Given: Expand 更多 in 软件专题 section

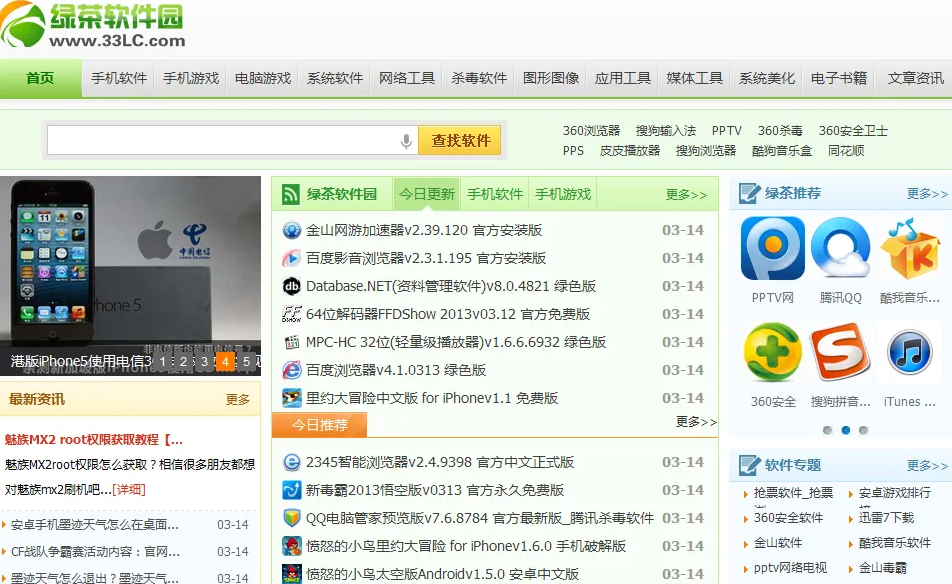Looking at the screenshot, I should (926, 465).
